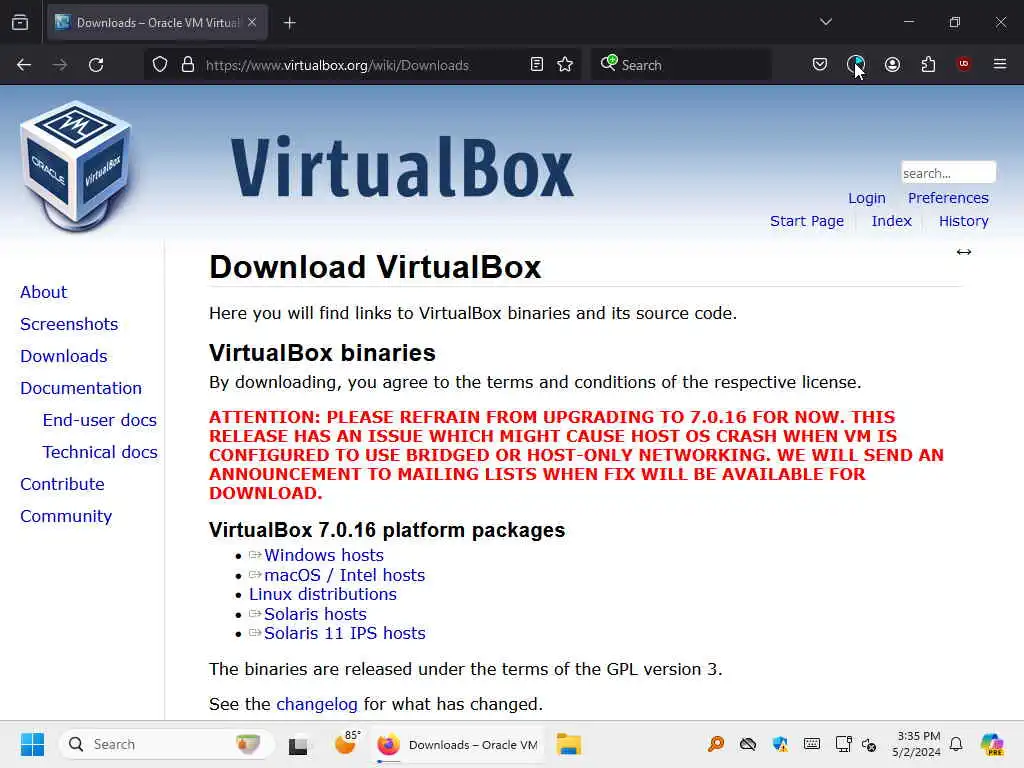Open the Contribute sidebar link
The image size is (1024, 768).
pos(63,484)
